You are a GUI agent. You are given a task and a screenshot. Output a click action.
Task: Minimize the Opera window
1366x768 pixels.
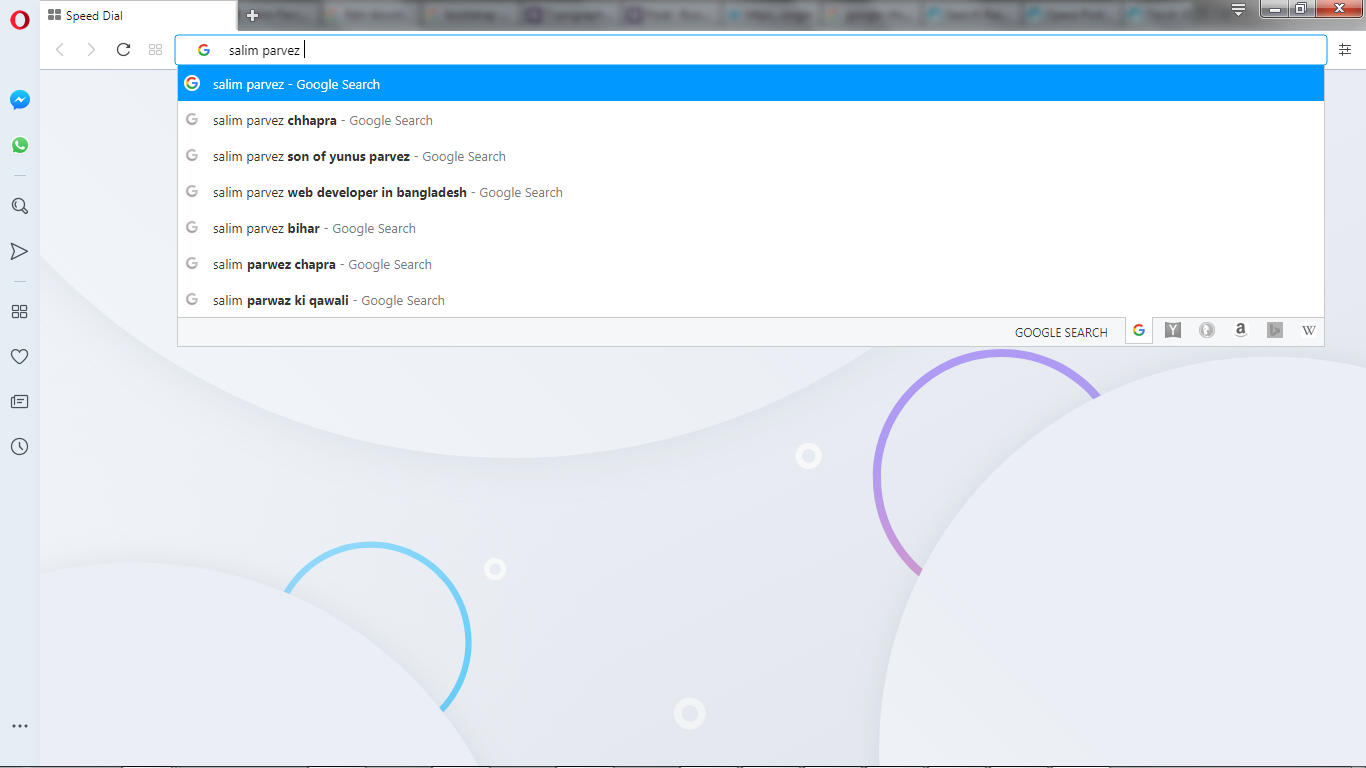tap(1274, 9)
